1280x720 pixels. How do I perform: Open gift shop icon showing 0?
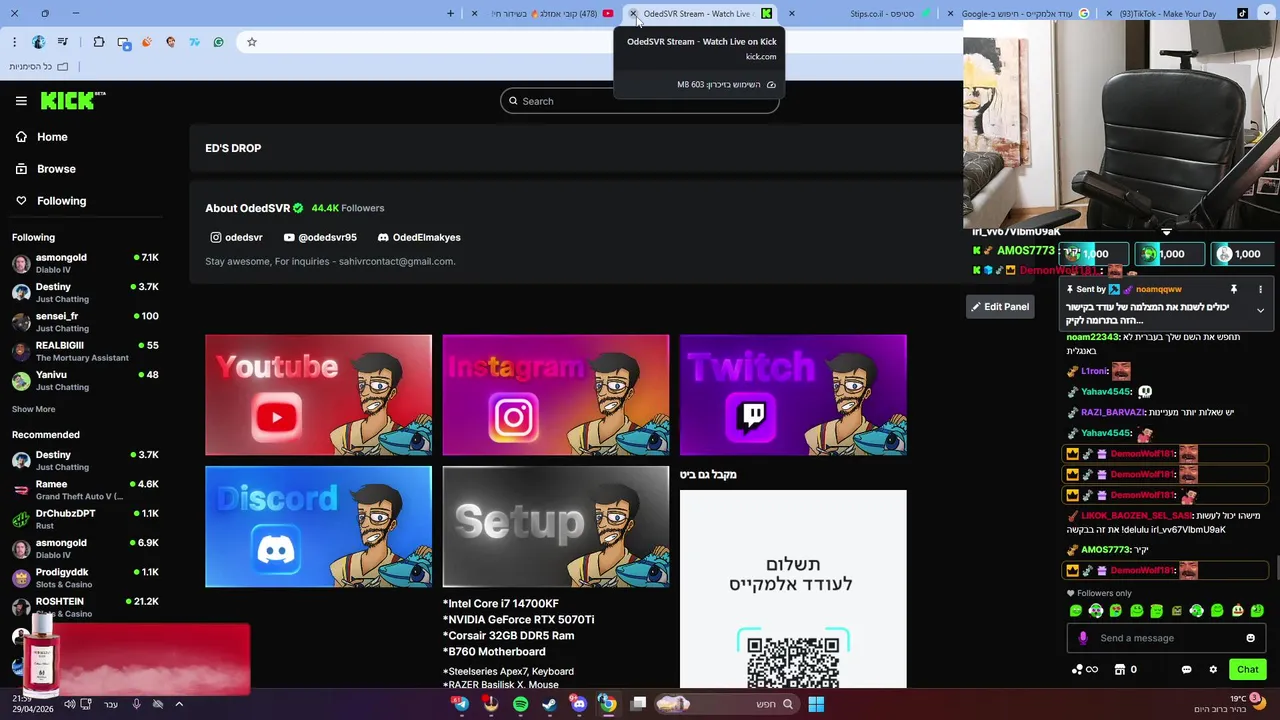pyautogui.click(x=1126, y=670)
